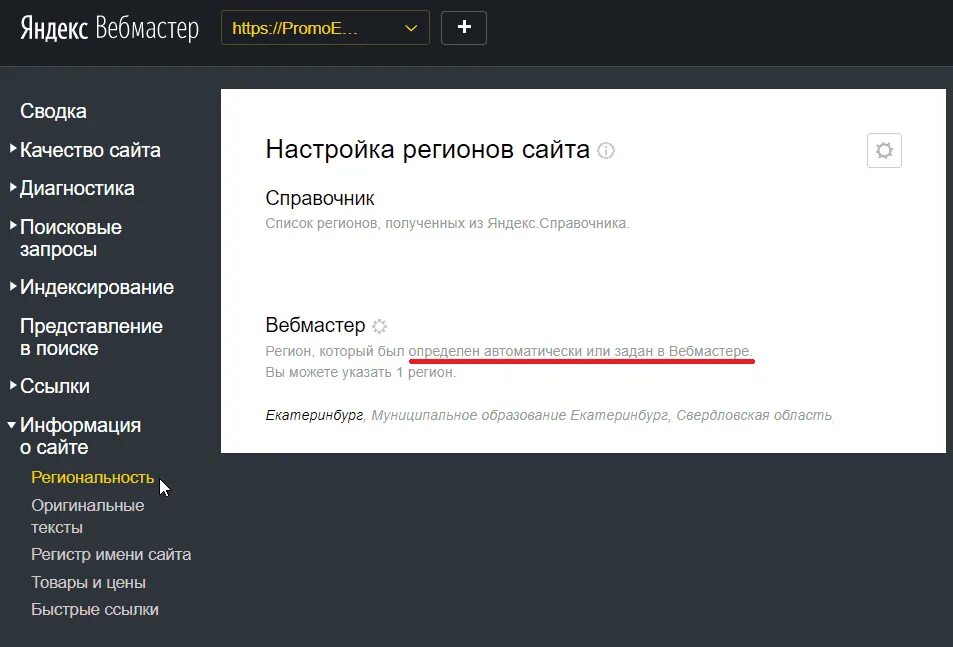Open the site URL dropdown at the top
This screenshot has height=647, width=953.
(325, 27)
